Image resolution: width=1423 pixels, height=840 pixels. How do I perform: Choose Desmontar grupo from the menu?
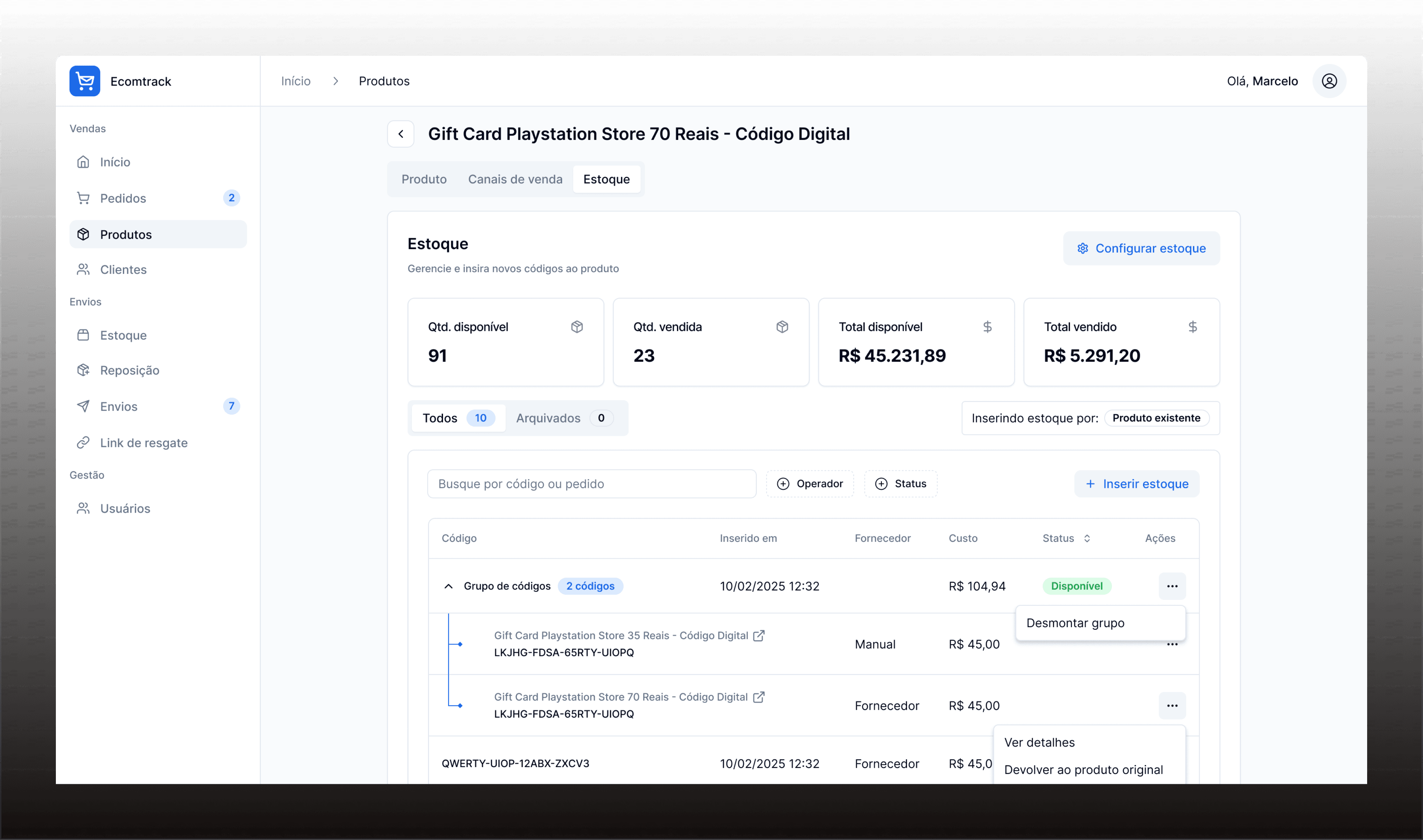point(1075,623)
